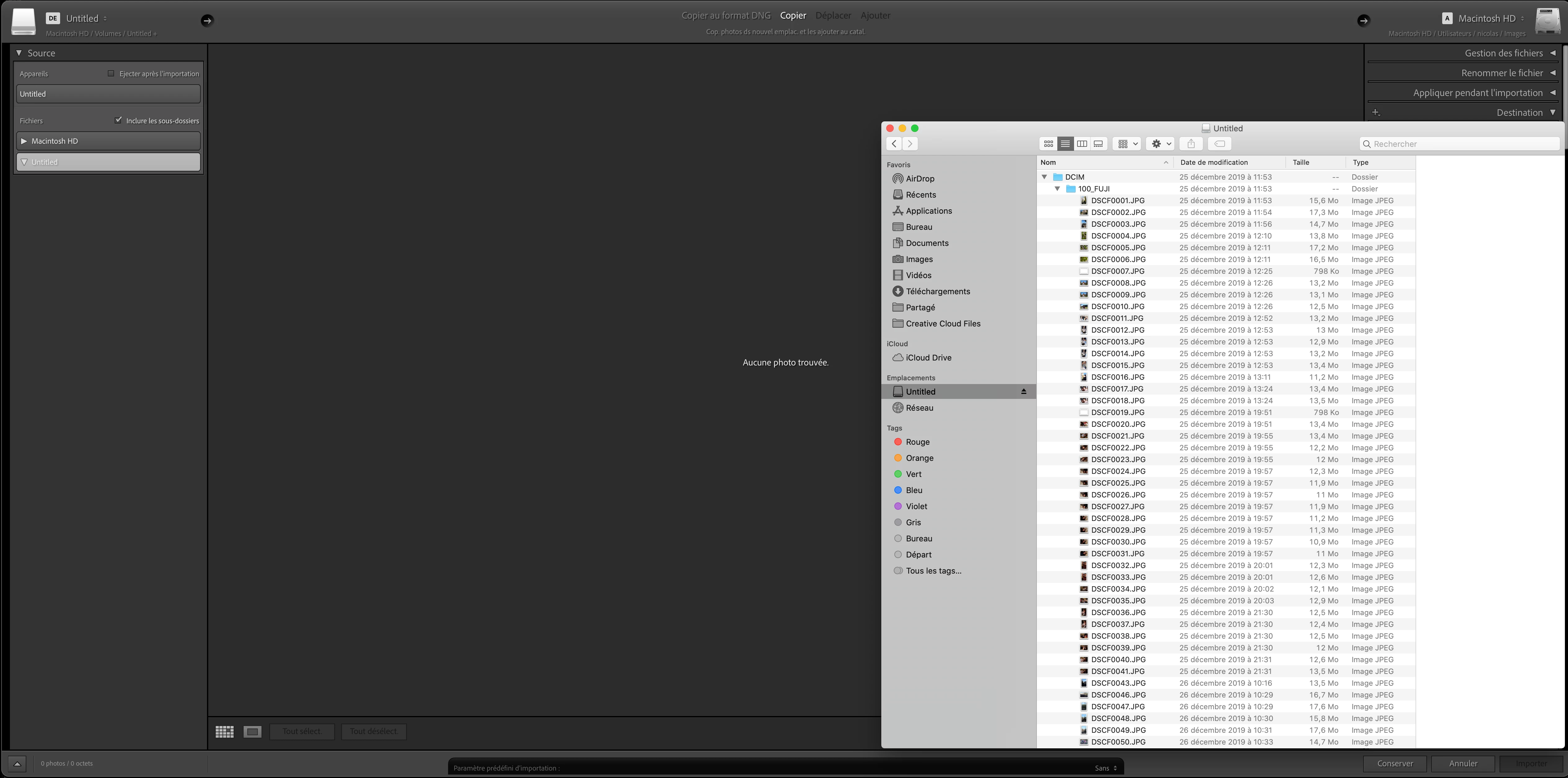The width and height of the screenshot is (1568, 778).
Task: Click Finder share toolbar button
Action: click(1191, 144)
